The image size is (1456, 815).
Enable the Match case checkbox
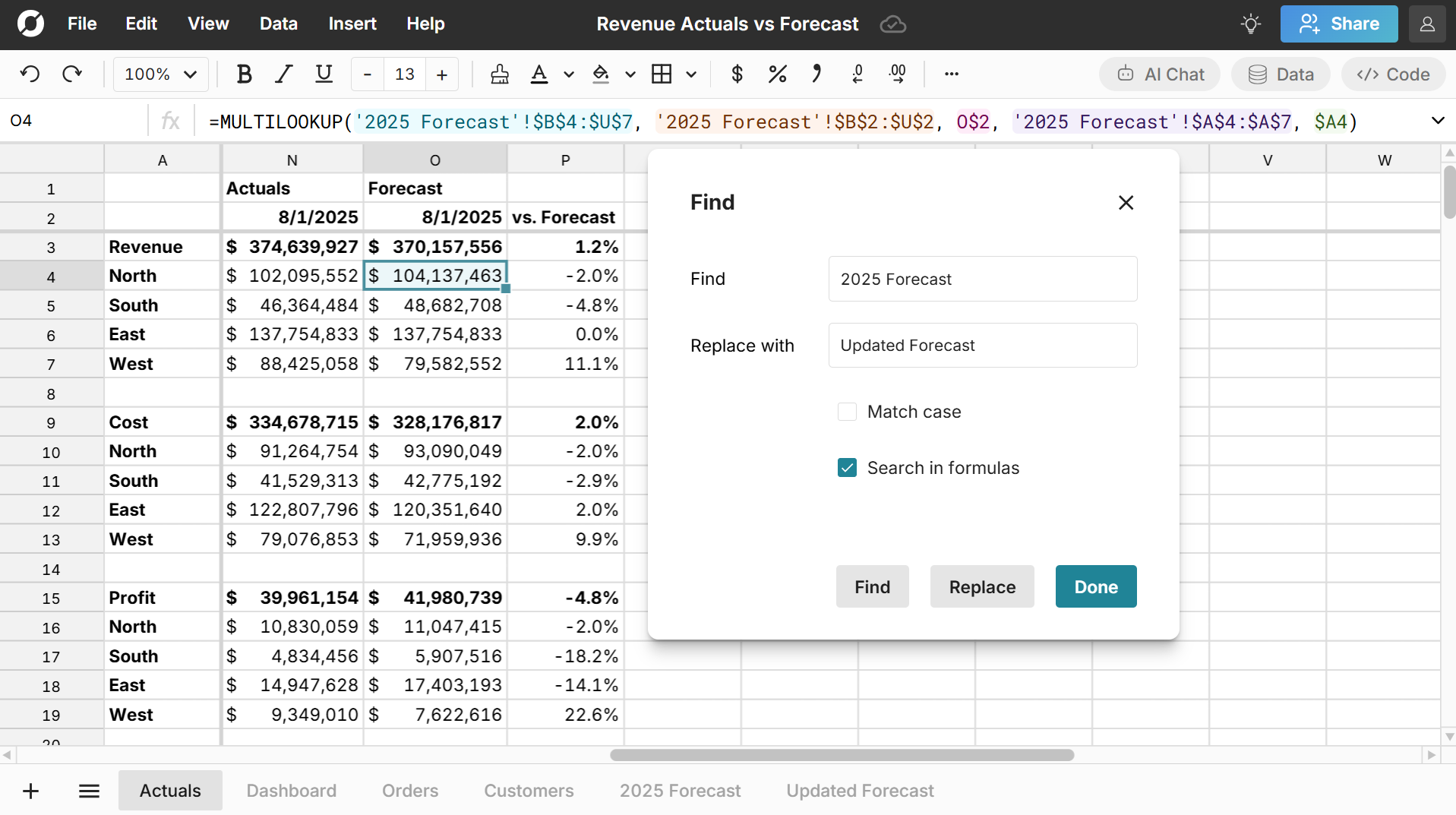pos(847,412)
